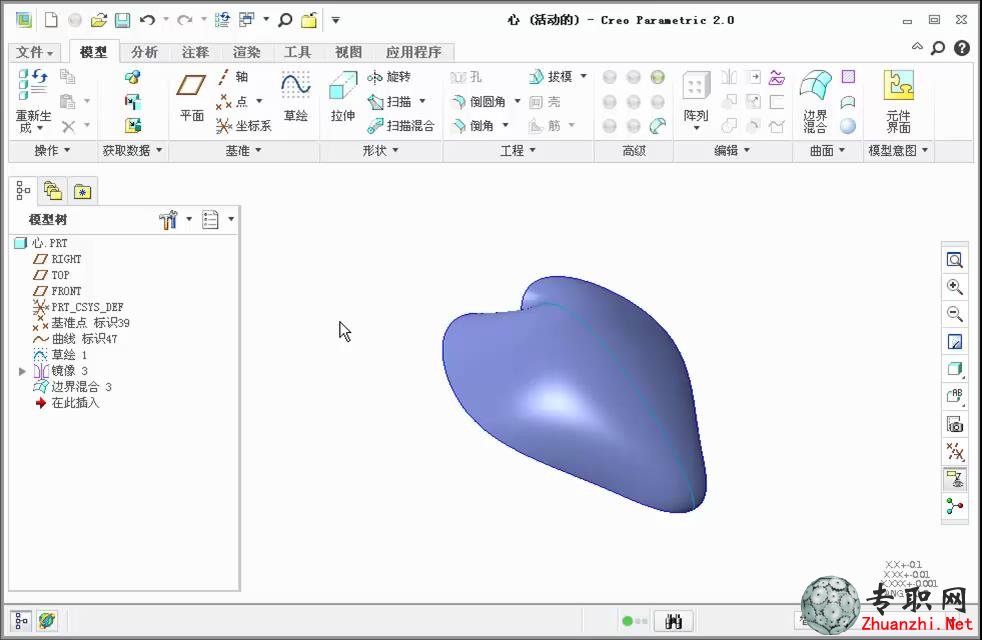
Task: Select Sketch (草绘) 1 in model tree
Action: coord(60,355)
